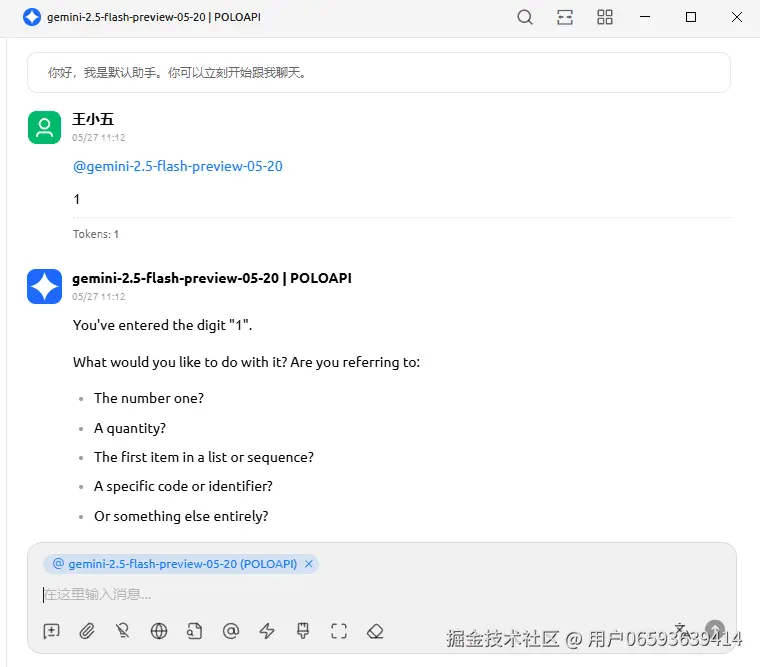Viewport: 760px width, 667px height.
Task: Click bullet 'A quantity?'
Action: tap(130, 429)
